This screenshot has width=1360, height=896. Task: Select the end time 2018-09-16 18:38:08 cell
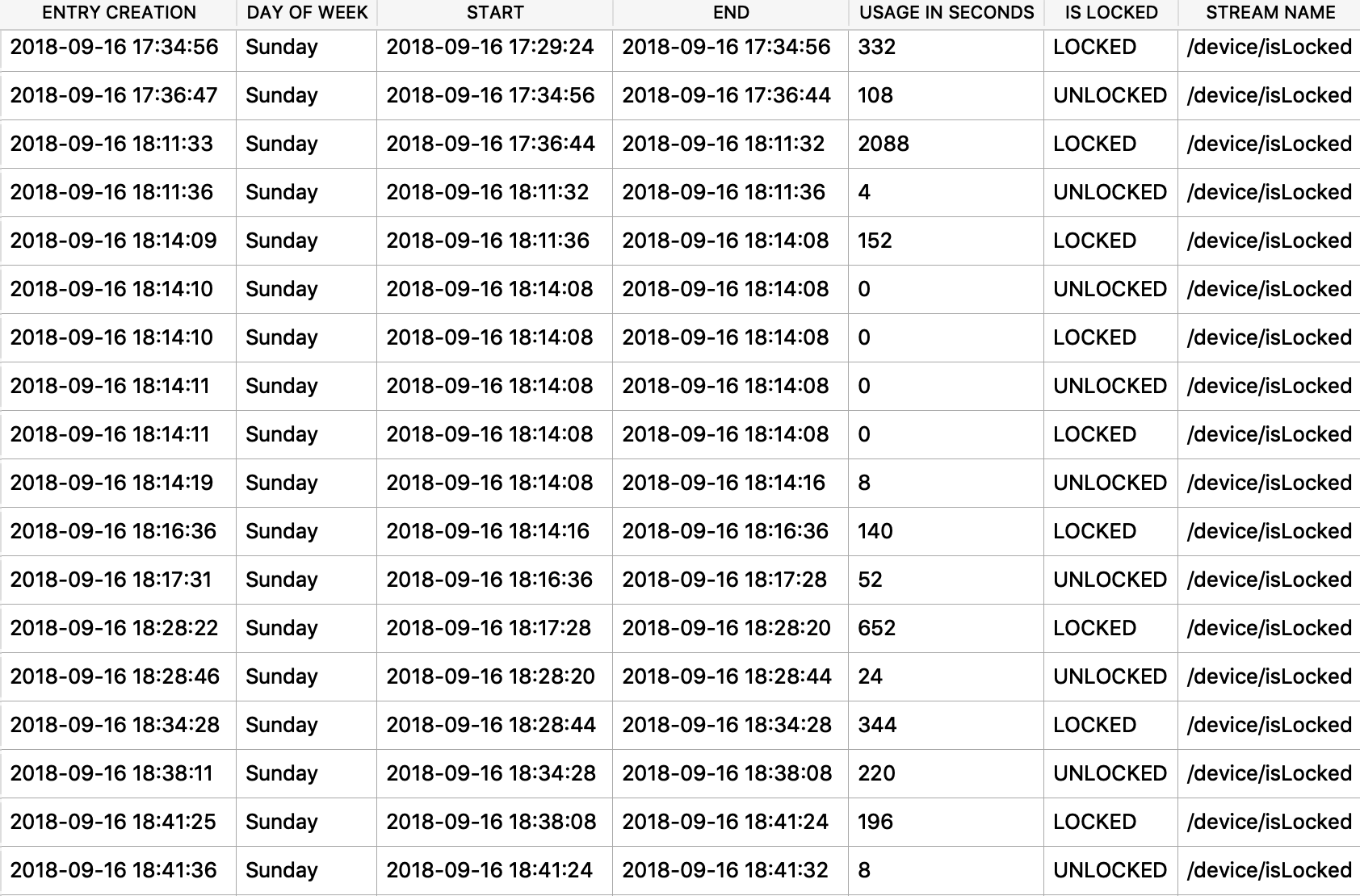pos(731,773)
